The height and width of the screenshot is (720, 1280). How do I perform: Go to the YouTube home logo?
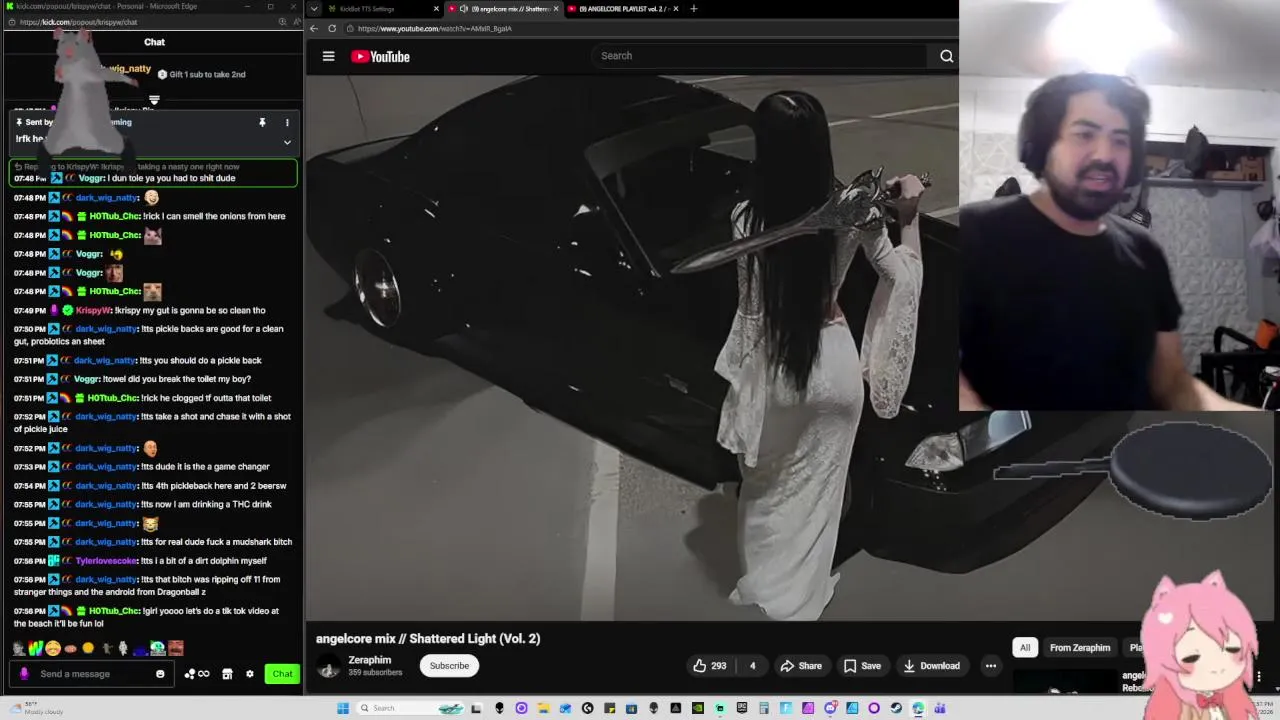pyautogui.click(x=380, y=57)
